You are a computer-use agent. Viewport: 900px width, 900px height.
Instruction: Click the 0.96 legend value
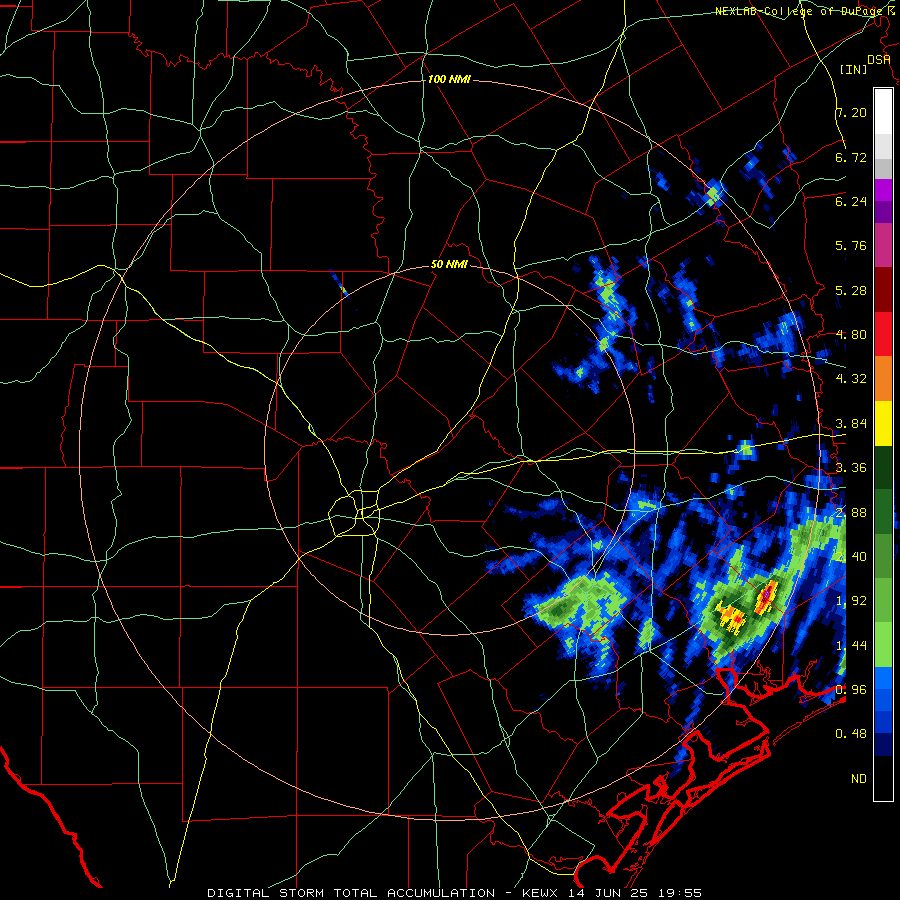click(851, 690)
